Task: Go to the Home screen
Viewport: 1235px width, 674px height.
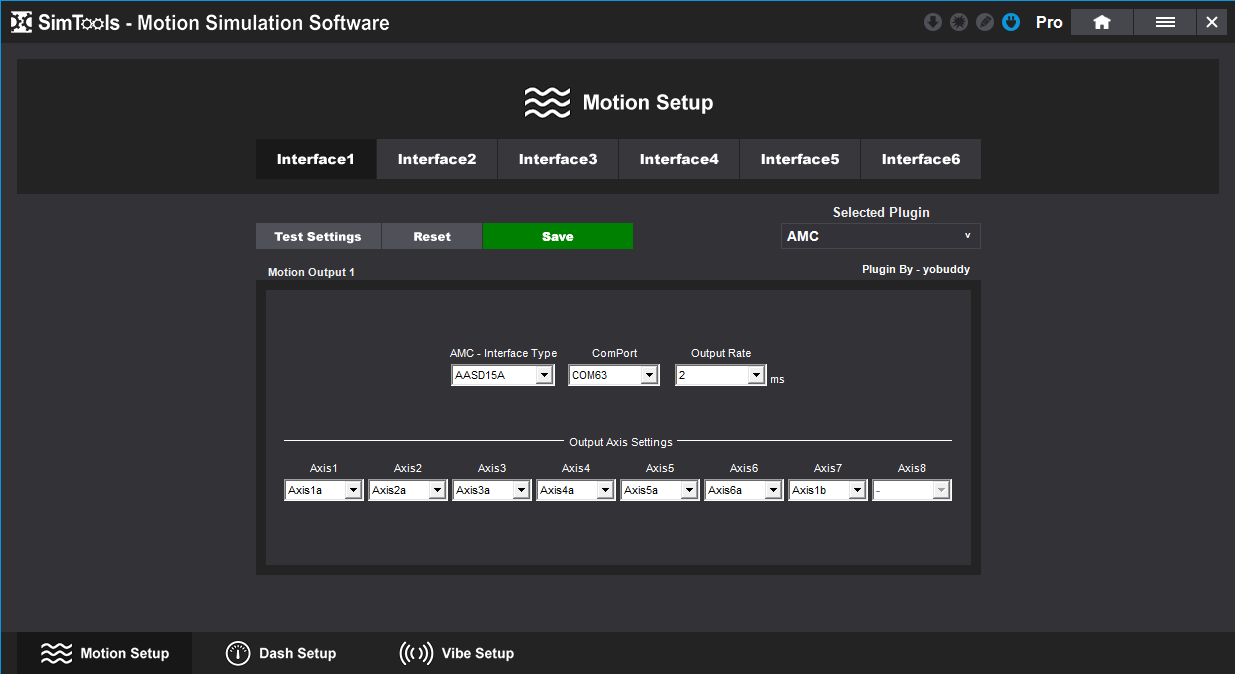Action: coord(1102,22)
